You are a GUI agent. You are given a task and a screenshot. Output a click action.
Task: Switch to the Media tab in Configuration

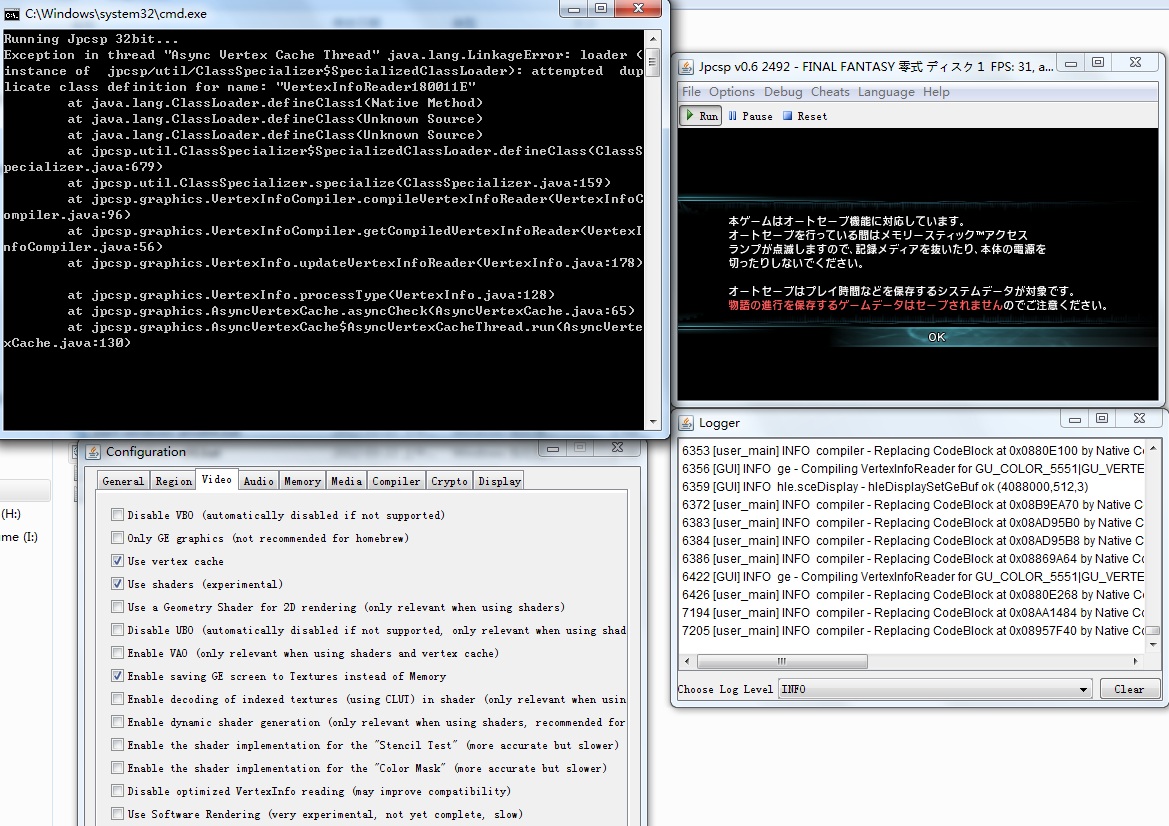pos(347,481)
